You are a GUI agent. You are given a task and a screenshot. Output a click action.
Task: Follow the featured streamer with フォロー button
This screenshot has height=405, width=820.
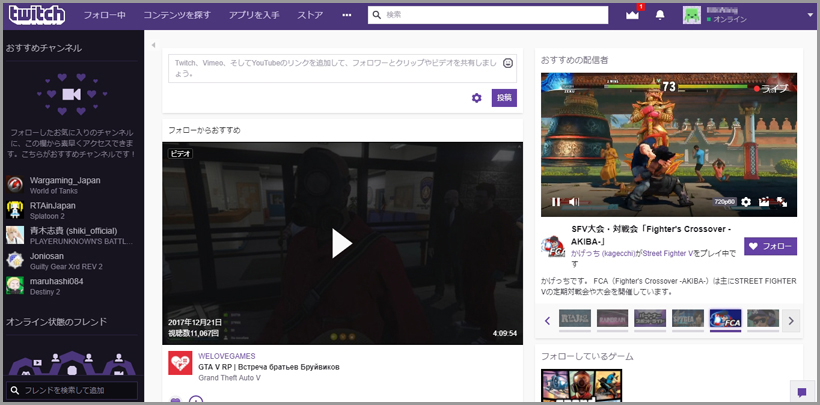pyautogui.click(x=770, y=246)
